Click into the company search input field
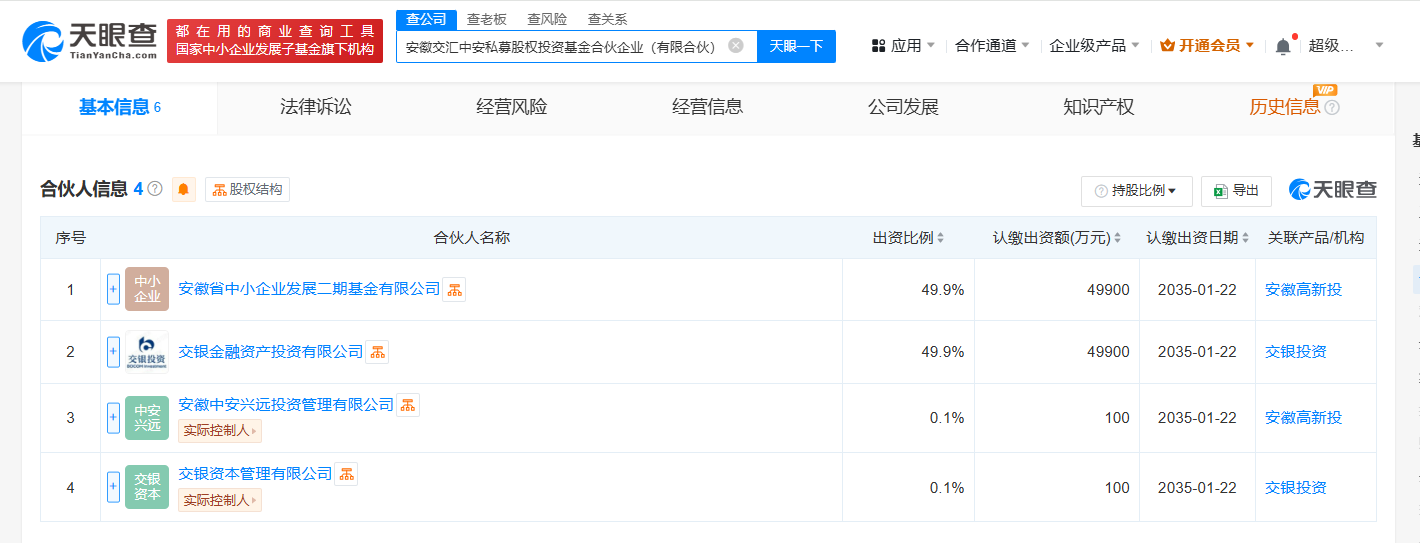 pos(560,46)
